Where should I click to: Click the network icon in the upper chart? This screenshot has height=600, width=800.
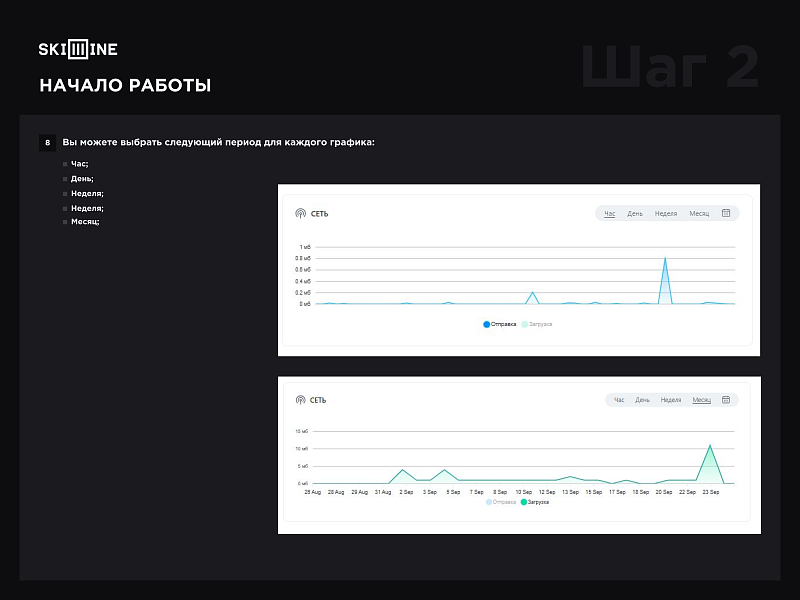pyautogui.click(x=300, y=213)
